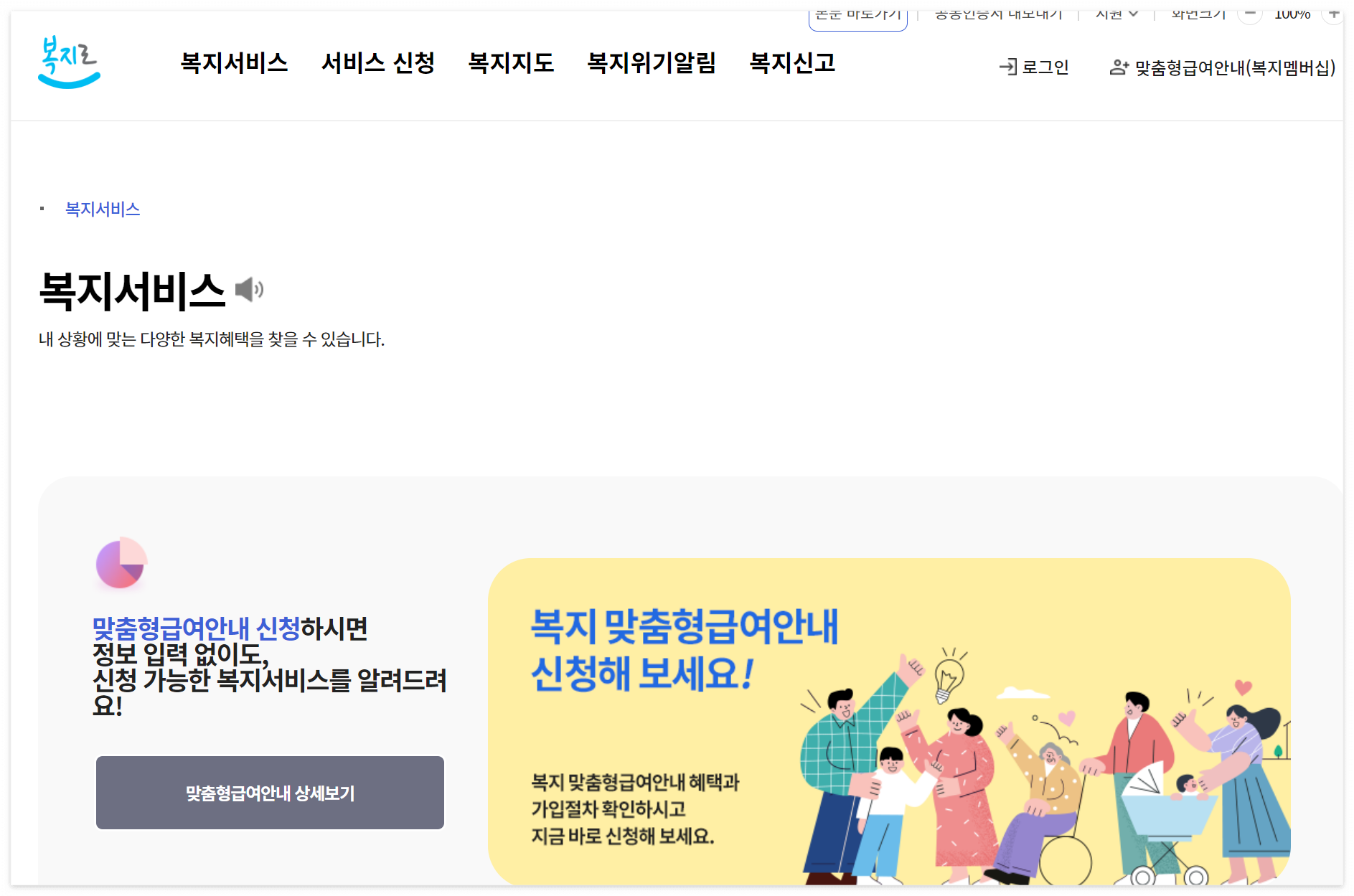Open the 복지지도 menu

(511, 63)
